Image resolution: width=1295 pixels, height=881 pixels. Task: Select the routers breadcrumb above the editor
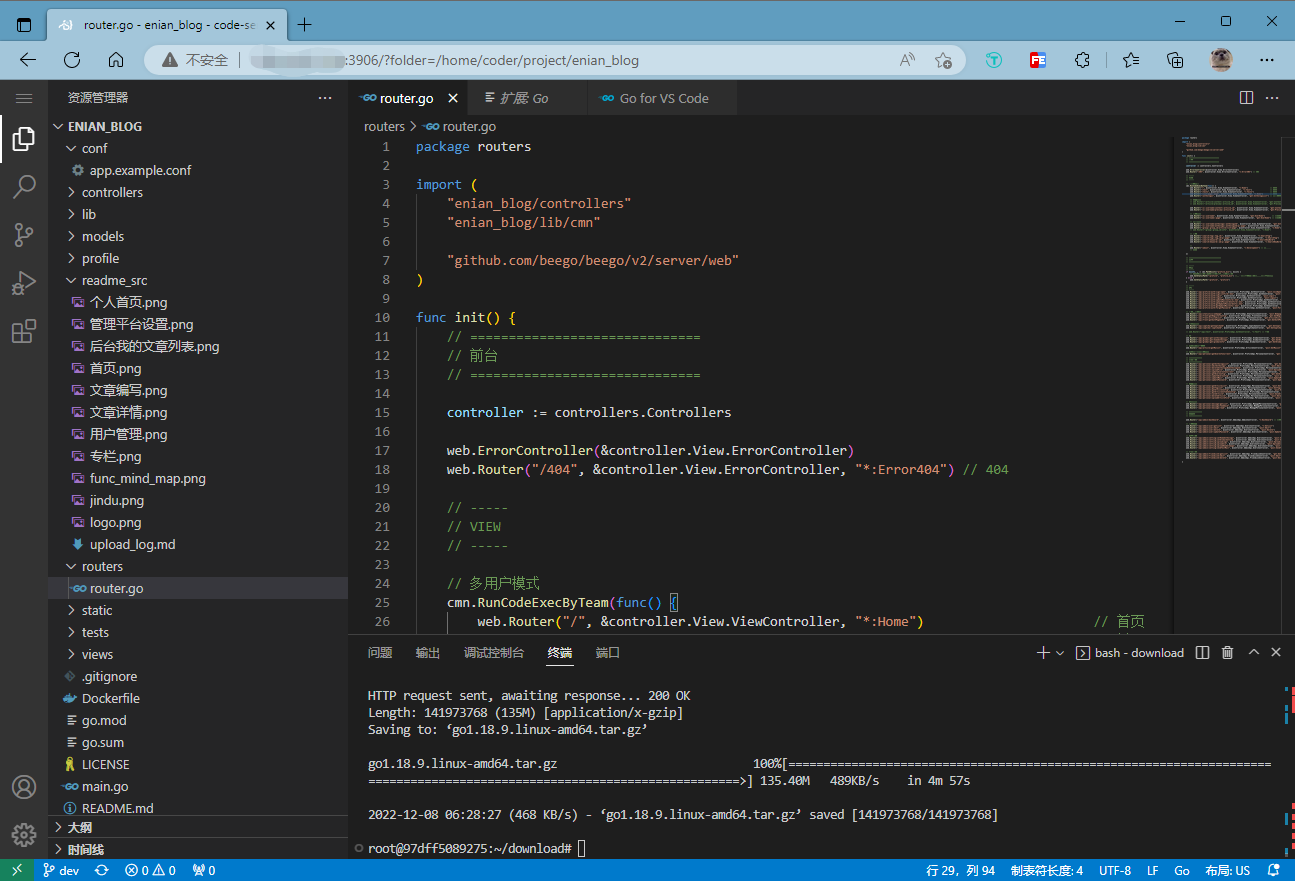pyautogui.click(x=384, y=126)
